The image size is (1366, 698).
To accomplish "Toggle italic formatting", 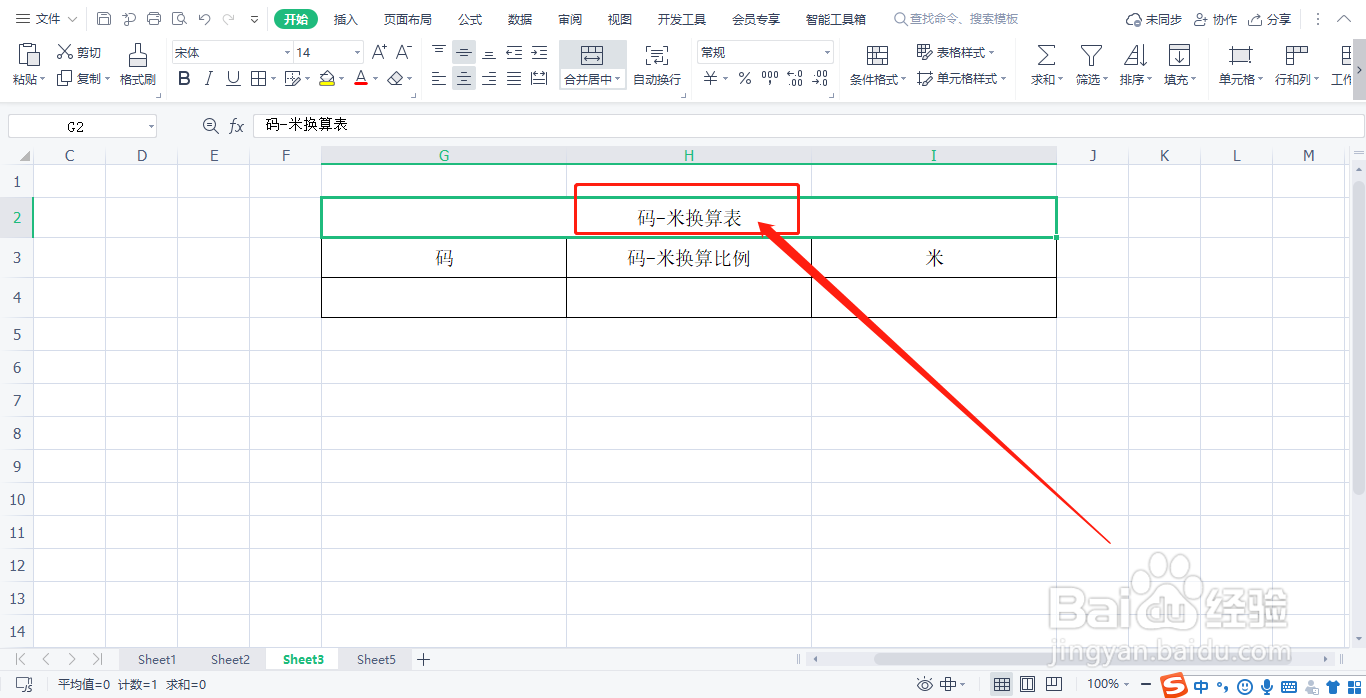I will [x=208, y=78].
